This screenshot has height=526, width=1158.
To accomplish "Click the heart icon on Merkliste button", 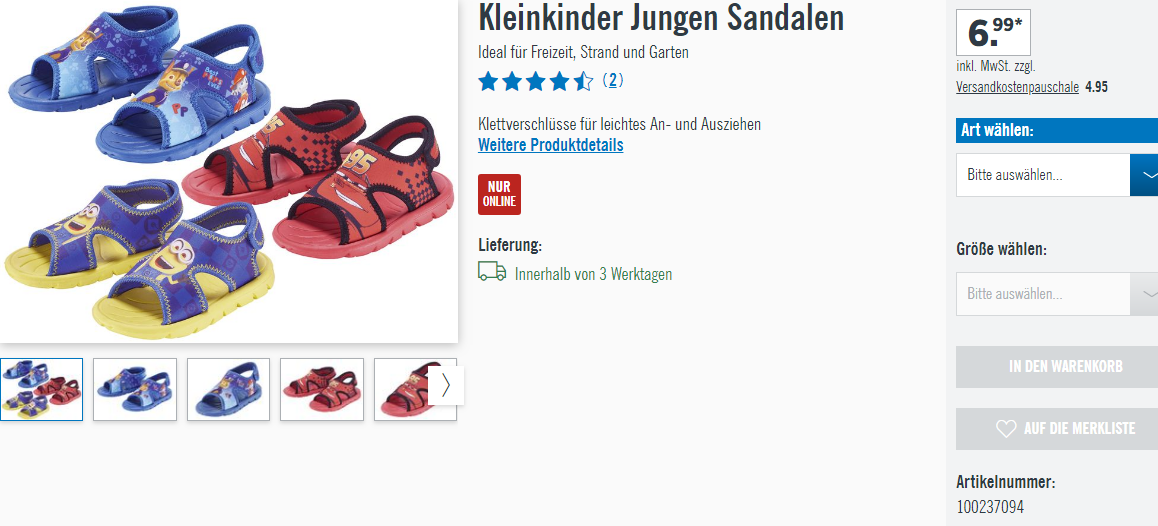I will coord(1006,428).
